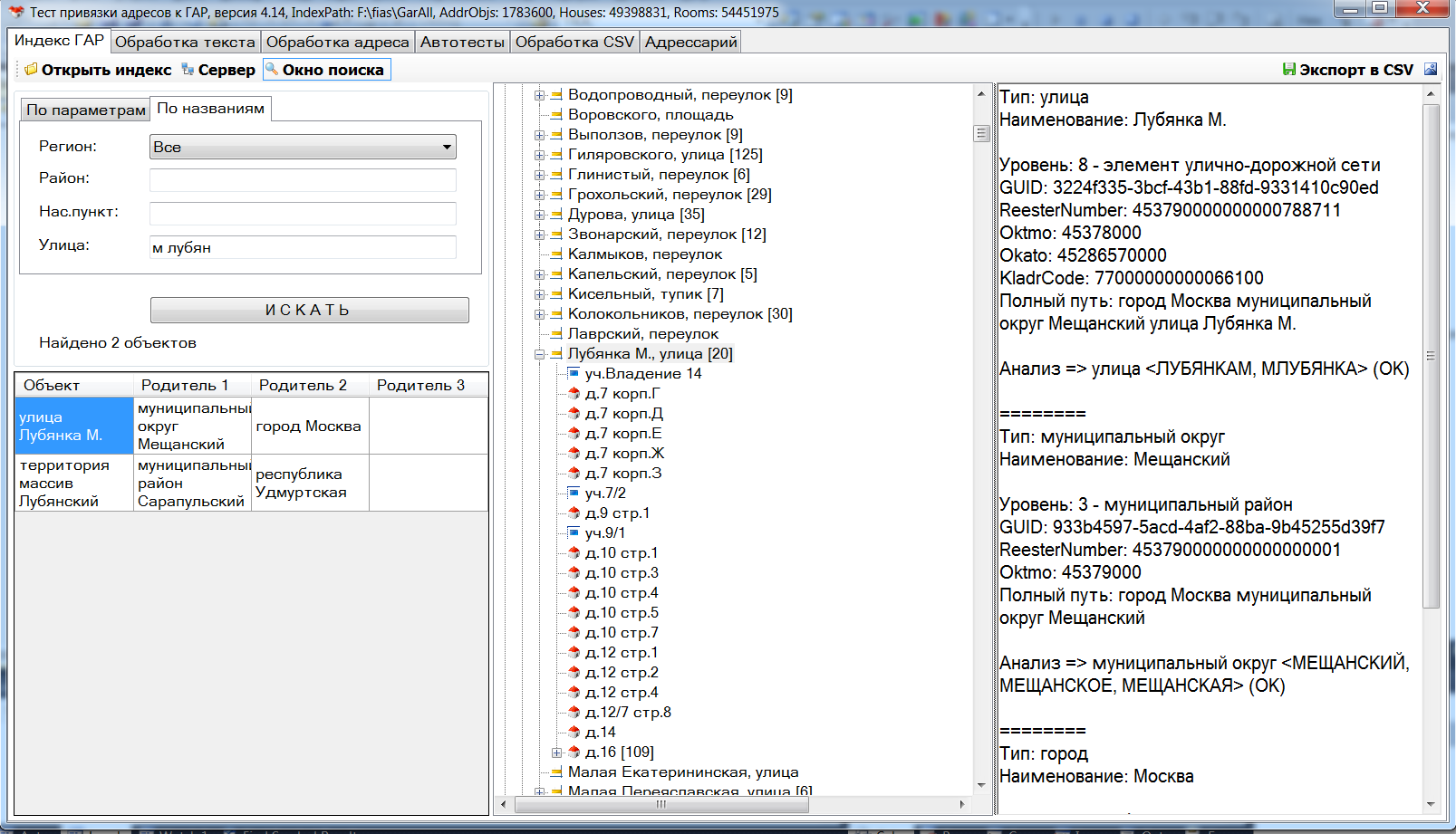
Task: Click the Open Index folder icon
Action: point(31,70)
